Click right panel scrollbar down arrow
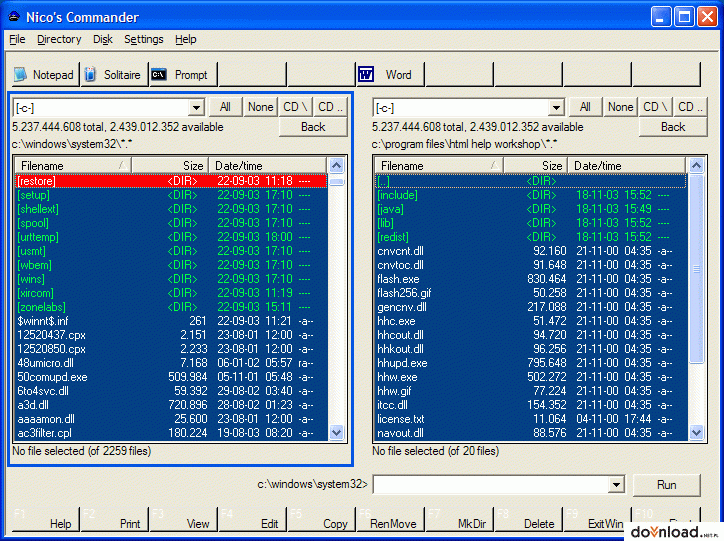The image size is (724, 541). (x=696, y=433)
